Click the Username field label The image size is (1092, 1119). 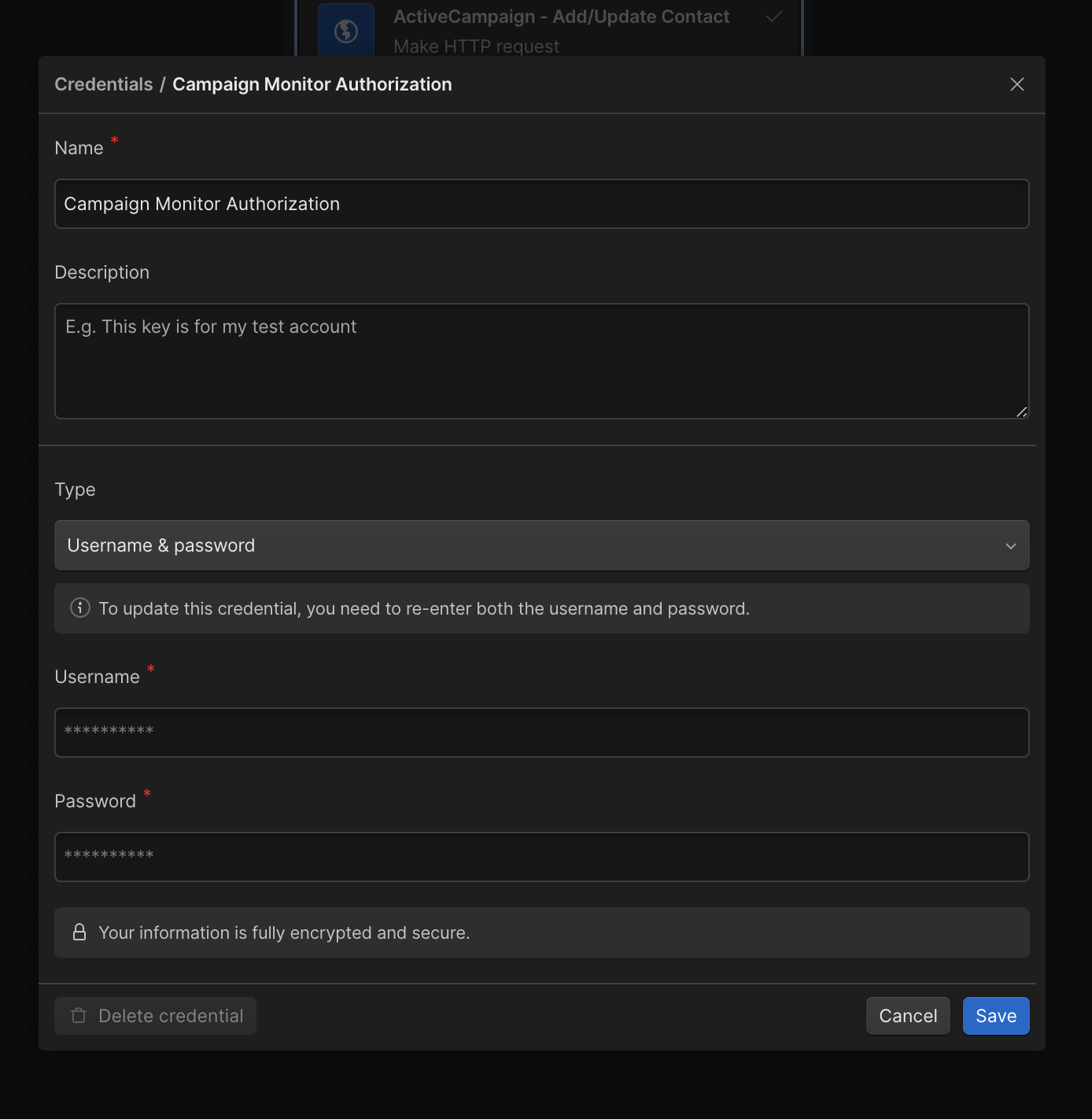coord(97,677)
